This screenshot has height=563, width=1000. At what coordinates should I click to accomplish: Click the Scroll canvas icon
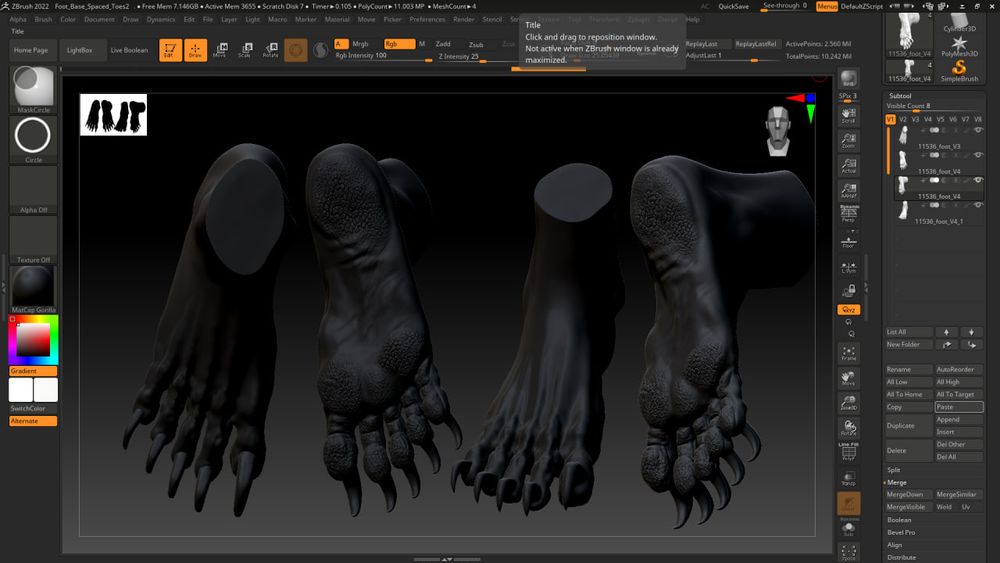pyautogui.click(x=848, y=115)
